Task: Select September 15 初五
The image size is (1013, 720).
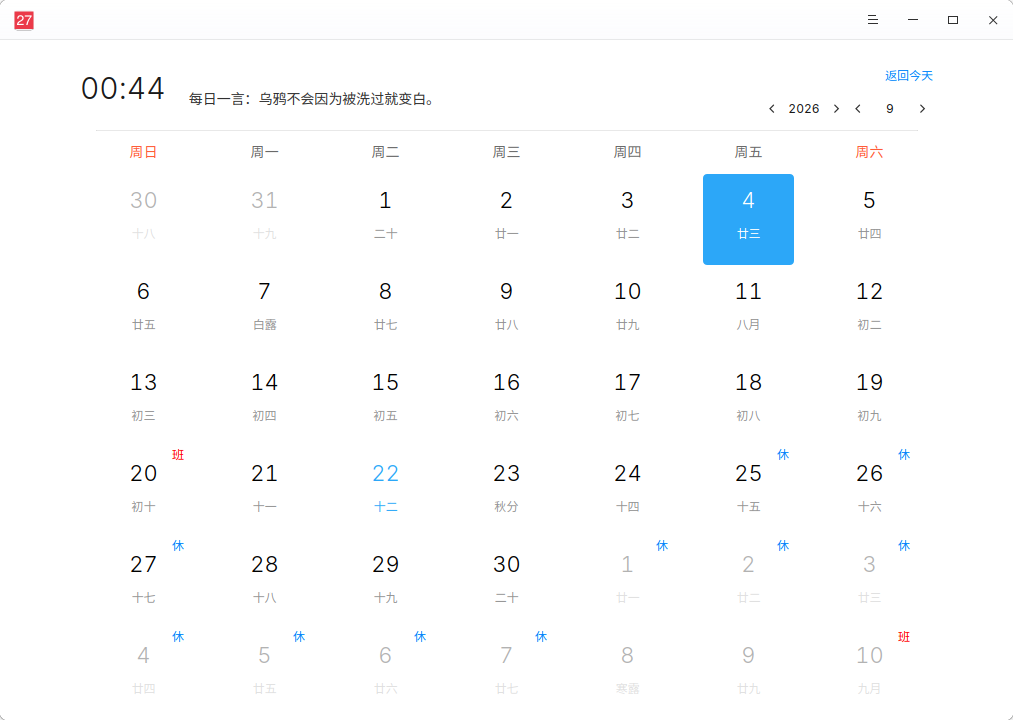Action: tap(386, 401)
